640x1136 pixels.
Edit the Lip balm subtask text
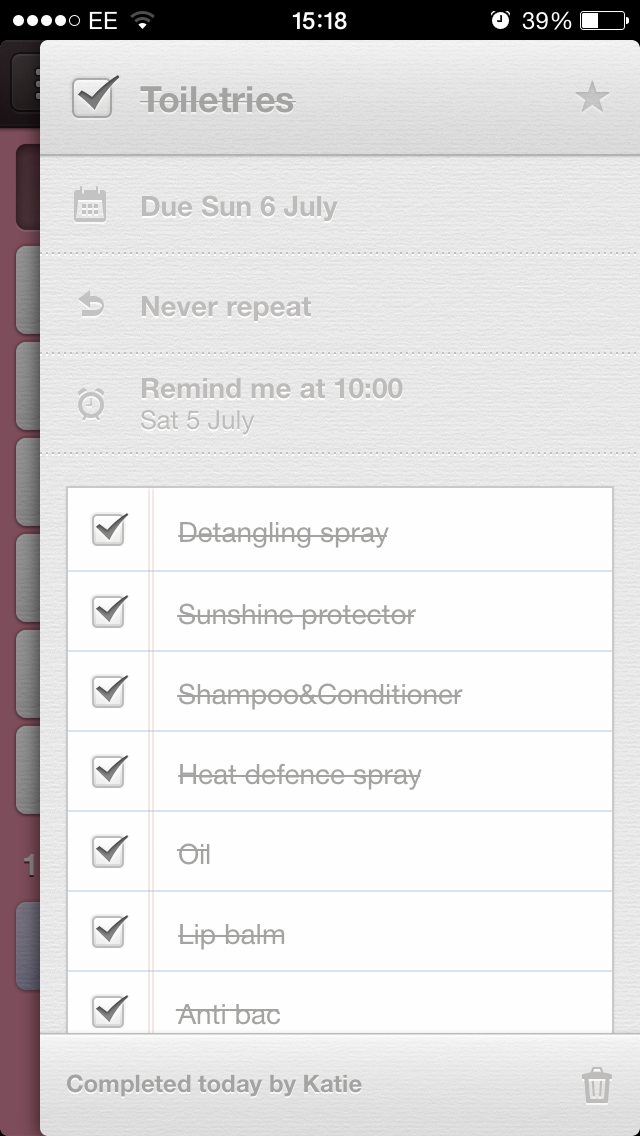pyautogui.click(x=231, y=935)
